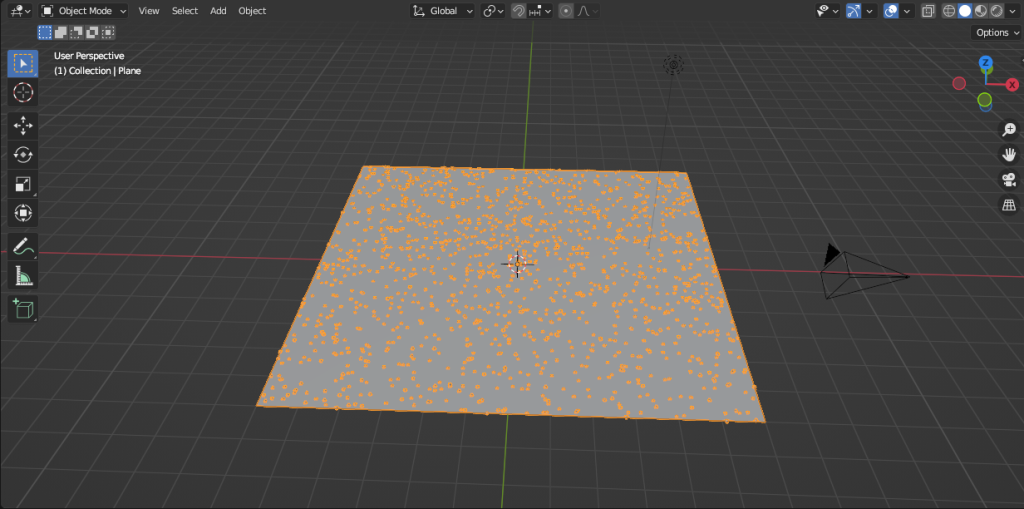Choose the Rotate tool
Image resolution: width=1024 pixels, height=509 pixels.
(x=22, y=154)
